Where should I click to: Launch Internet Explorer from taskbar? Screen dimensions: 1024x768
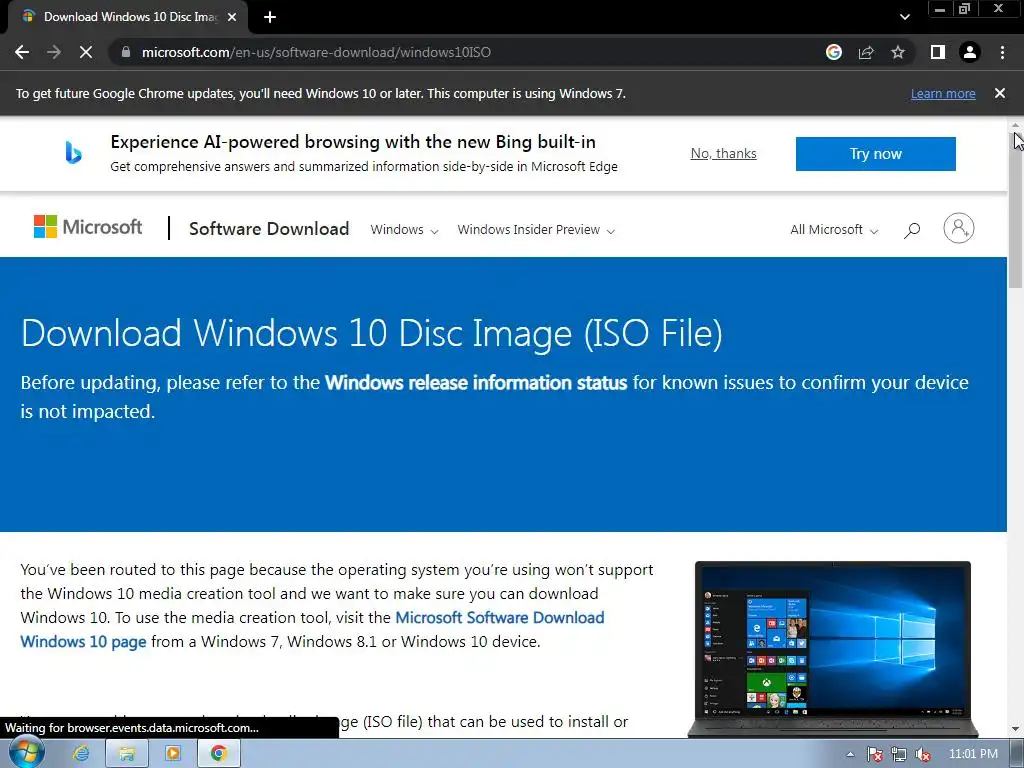point(81,754)
